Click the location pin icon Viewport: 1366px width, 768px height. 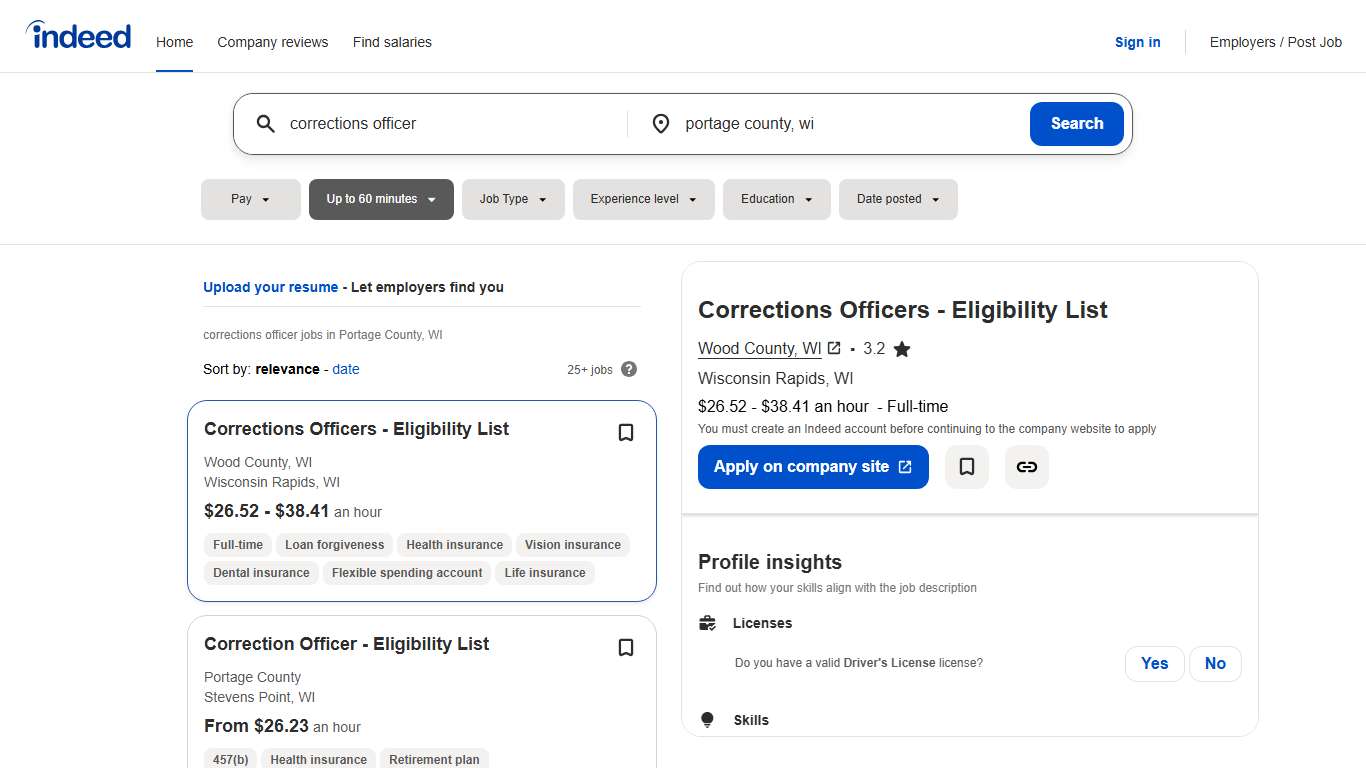661,123
